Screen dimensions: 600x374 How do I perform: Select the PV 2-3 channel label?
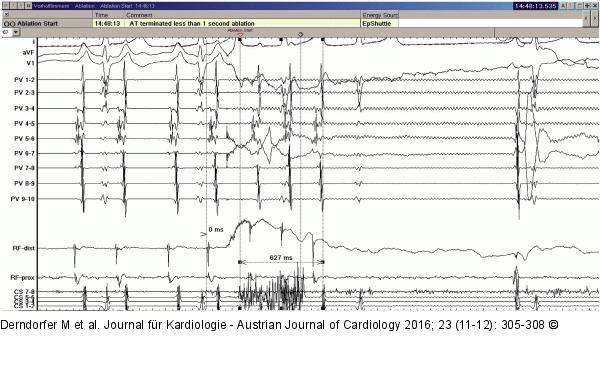(24, 93)
